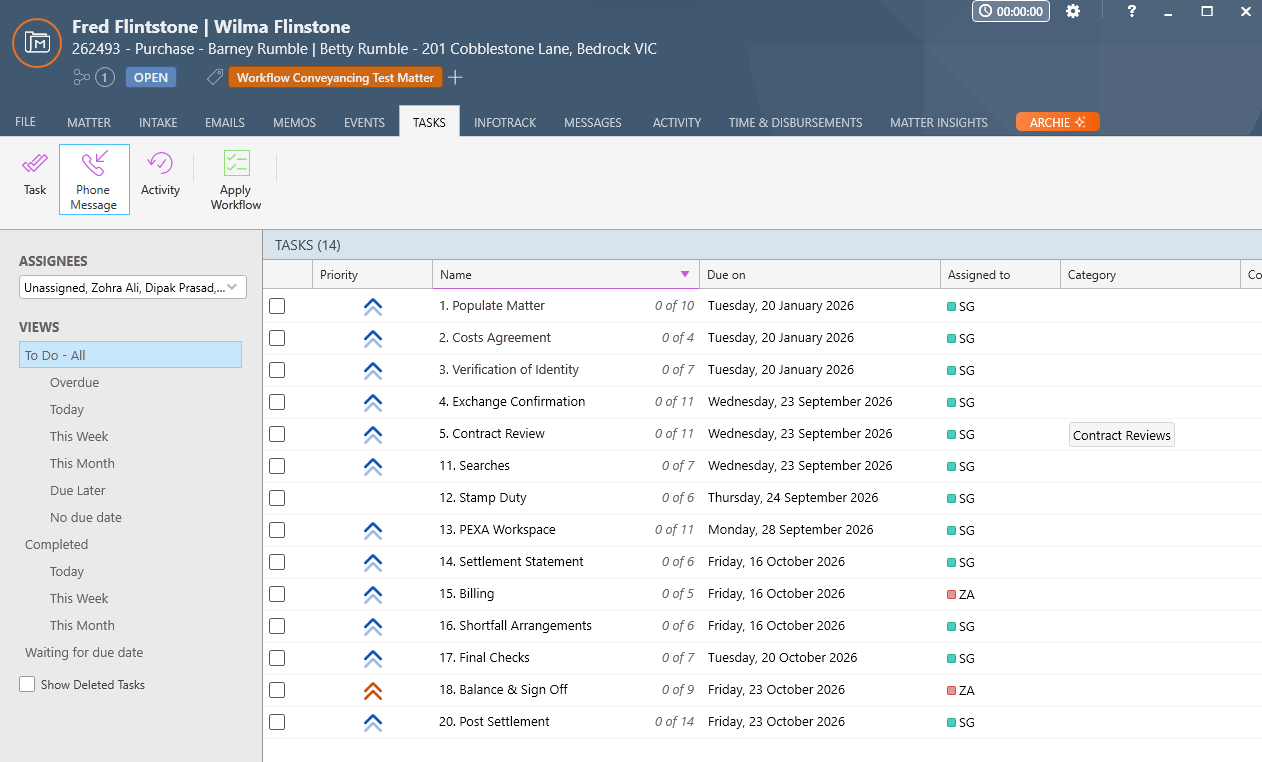Viewport: 1262px width, 762px height.
Task: Click the related matters branch icon
Action: click(x=82, y=77)
